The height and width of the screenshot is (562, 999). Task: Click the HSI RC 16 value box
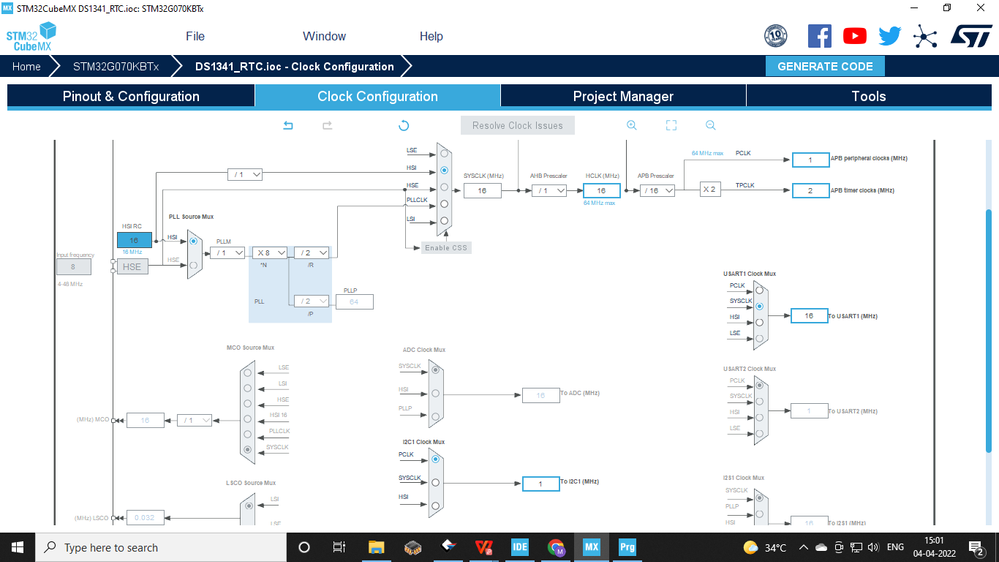[x=134, y=240]
